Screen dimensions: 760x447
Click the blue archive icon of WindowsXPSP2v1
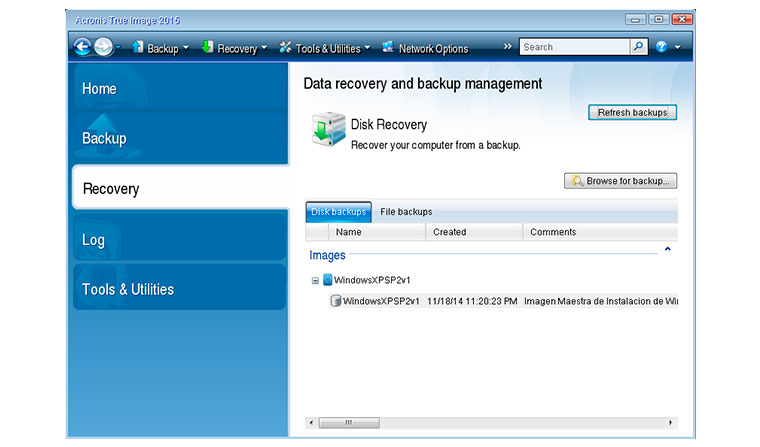[328, 280]
